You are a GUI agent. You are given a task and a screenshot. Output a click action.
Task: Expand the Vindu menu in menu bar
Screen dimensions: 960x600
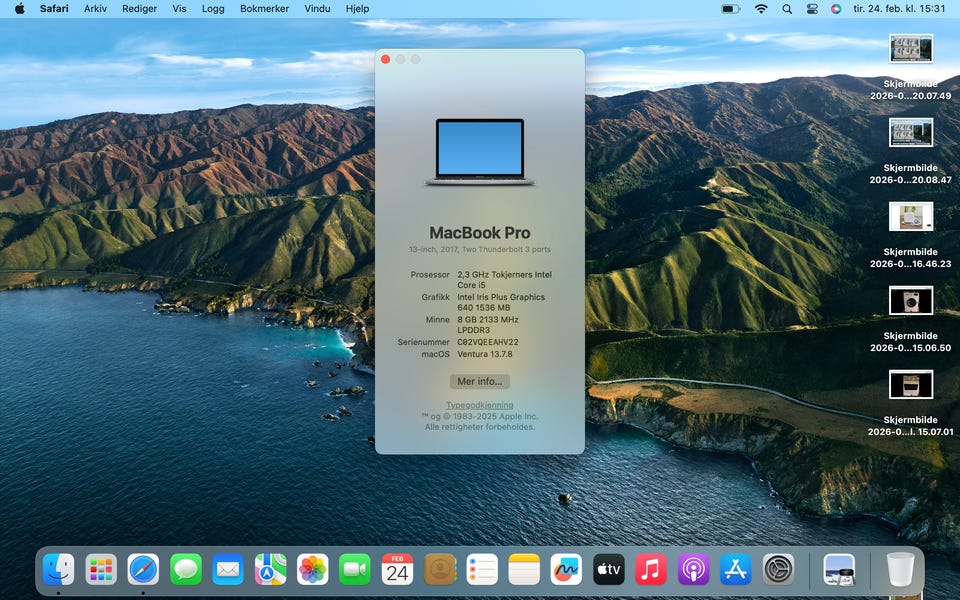pyautogui.click(x=317, y=8)
